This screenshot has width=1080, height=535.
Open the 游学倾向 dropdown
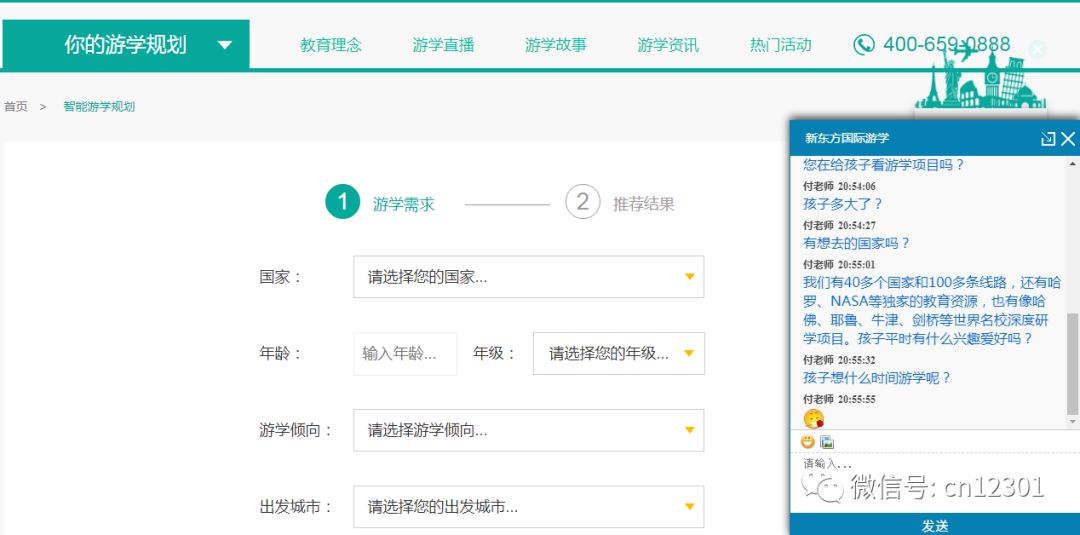tap(528, 430)
